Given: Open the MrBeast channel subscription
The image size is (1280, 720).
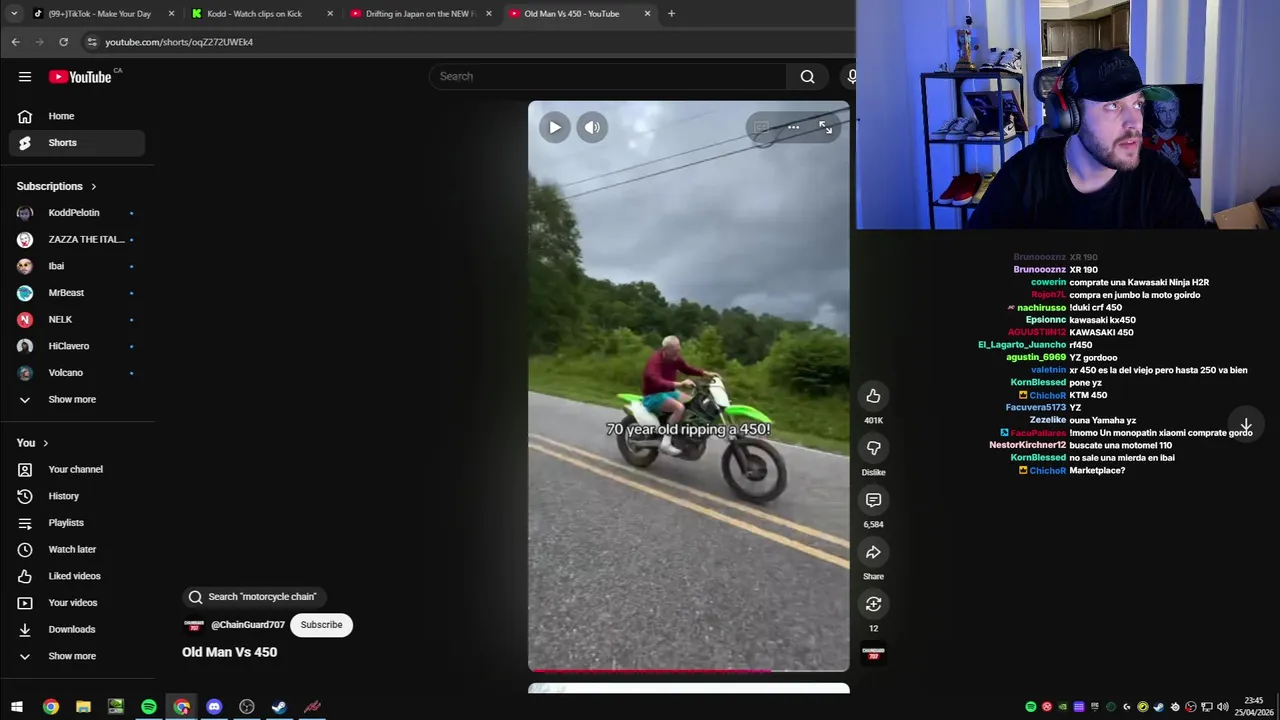Looking at the screenshot, I should pyautogui.click(x=77, y=293).
